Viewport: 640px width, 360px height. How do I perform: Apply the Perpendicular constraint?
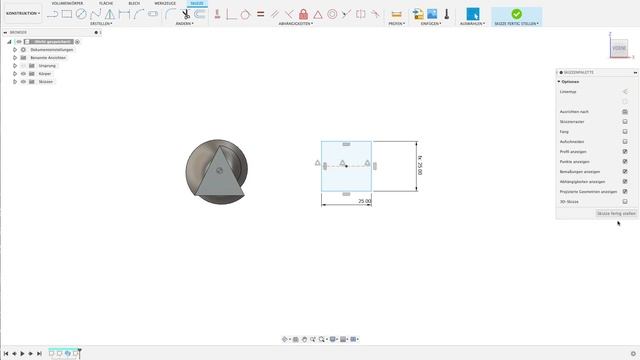[x=289, y=14]
